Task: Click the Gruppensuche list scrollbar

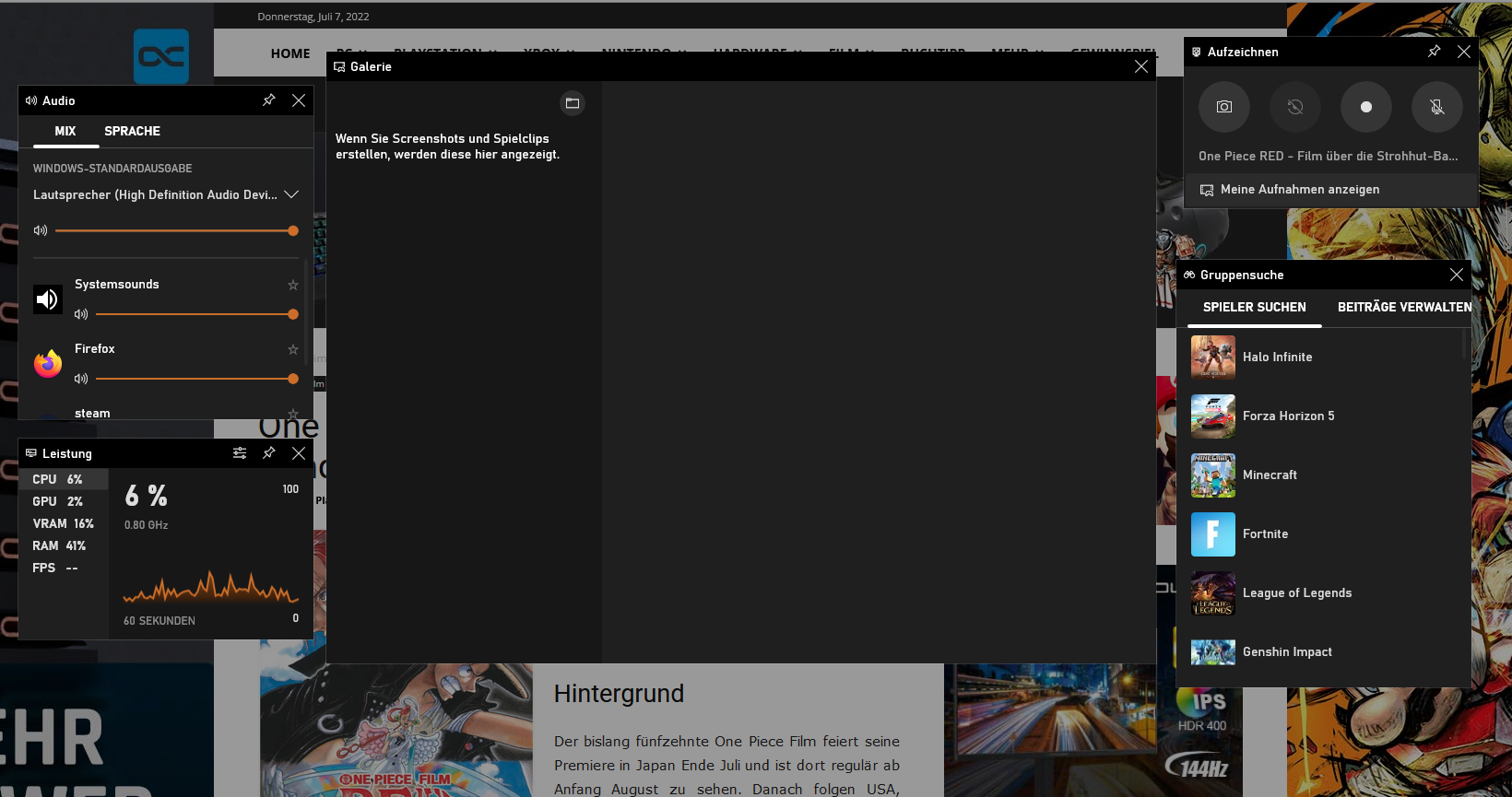Action: [x=1464, y=346]
